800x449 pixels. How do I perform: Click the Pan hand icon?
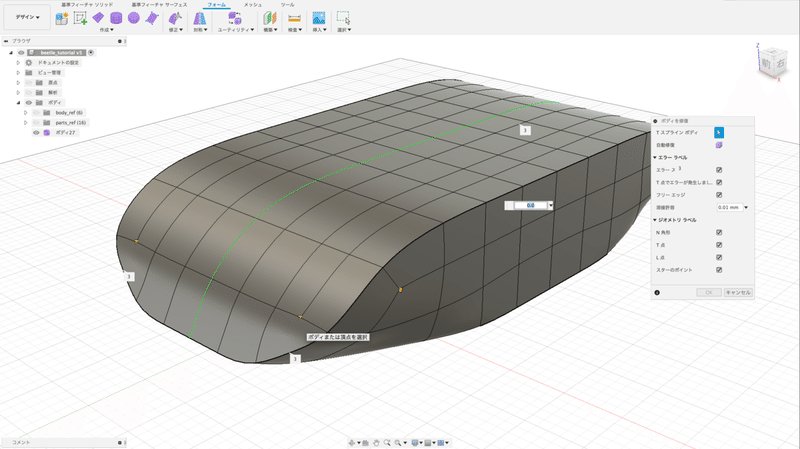376,443
